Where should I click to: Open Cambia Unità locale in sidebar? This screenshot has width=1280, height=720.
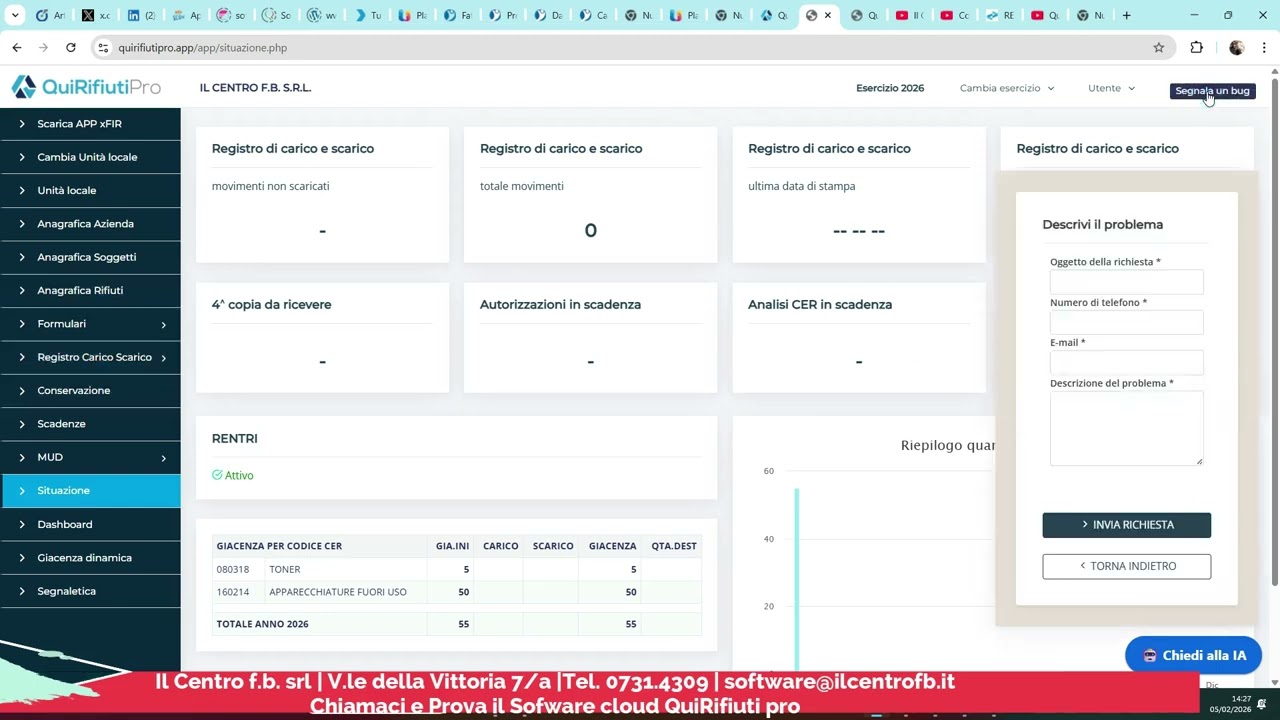(x=90, y=157)
